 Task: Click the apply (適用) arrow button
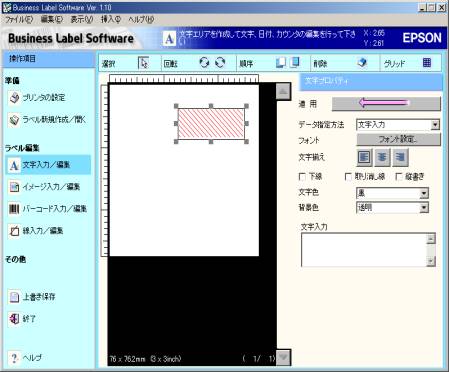386,104
